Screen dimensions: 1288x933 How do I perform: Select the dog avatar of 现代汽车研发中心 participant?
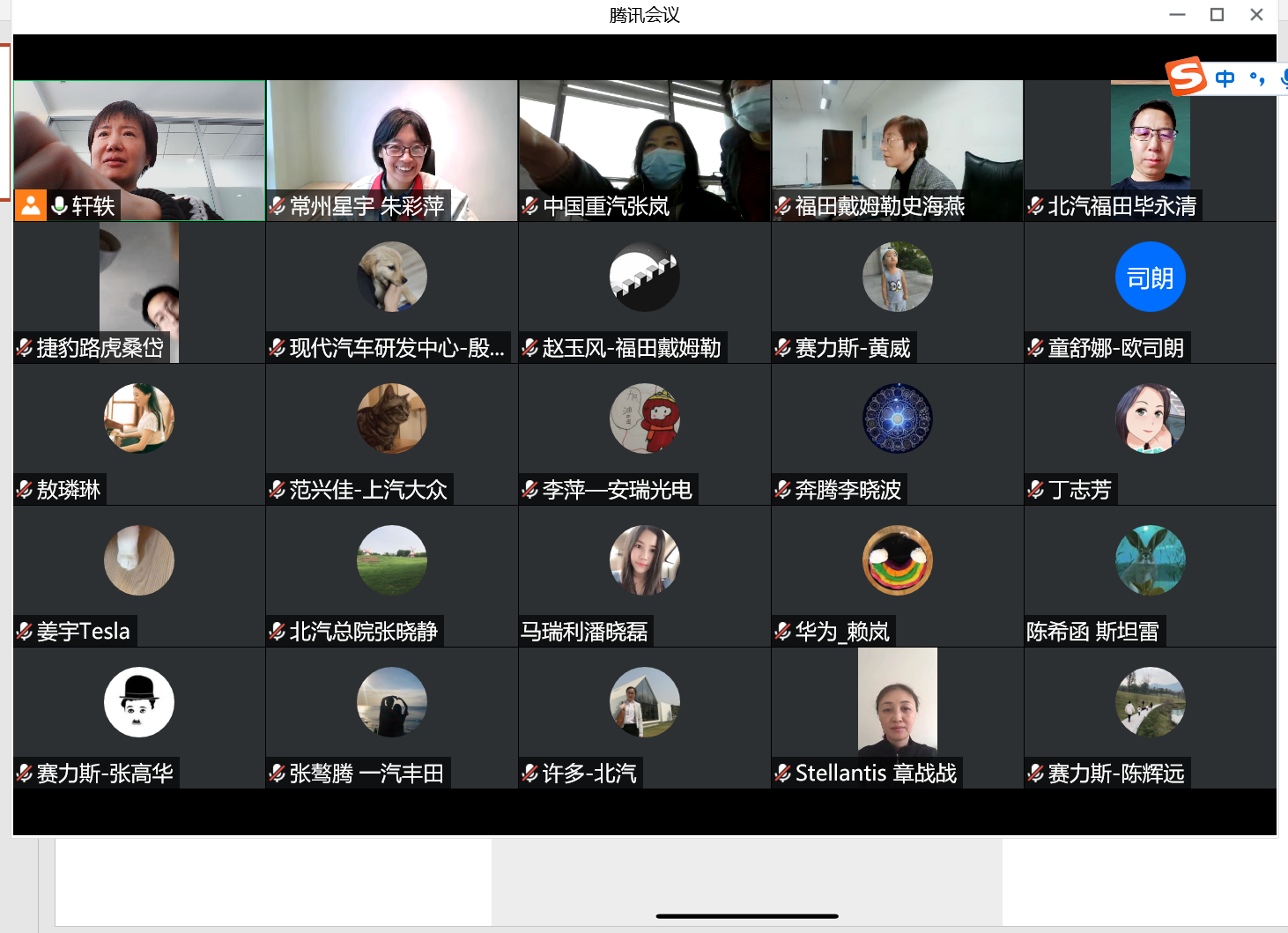pyautogui.click(x=392, y=277)
